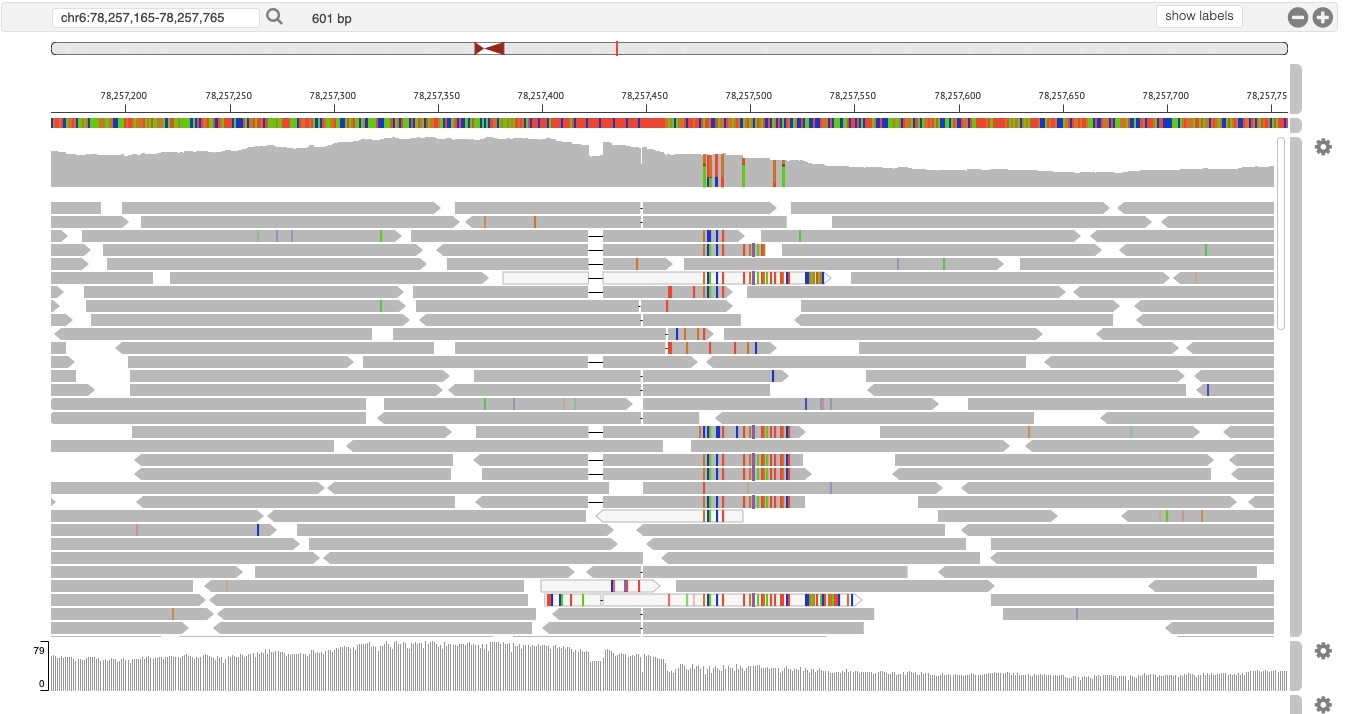Zoom in with the plus icon
The height and width of the screenshot is (714, 1351).
[x=1322, y=17]
